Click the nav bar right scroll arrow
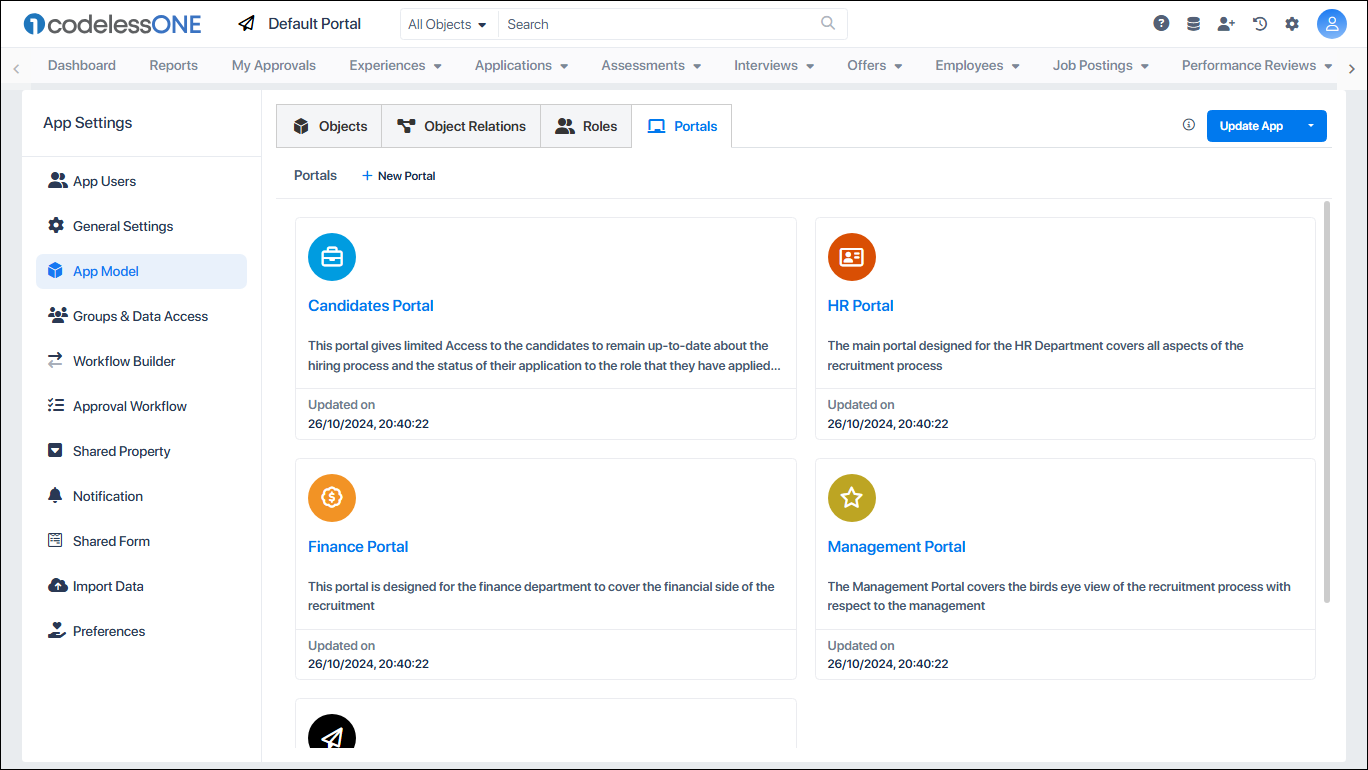 [x=1352, y=68]
